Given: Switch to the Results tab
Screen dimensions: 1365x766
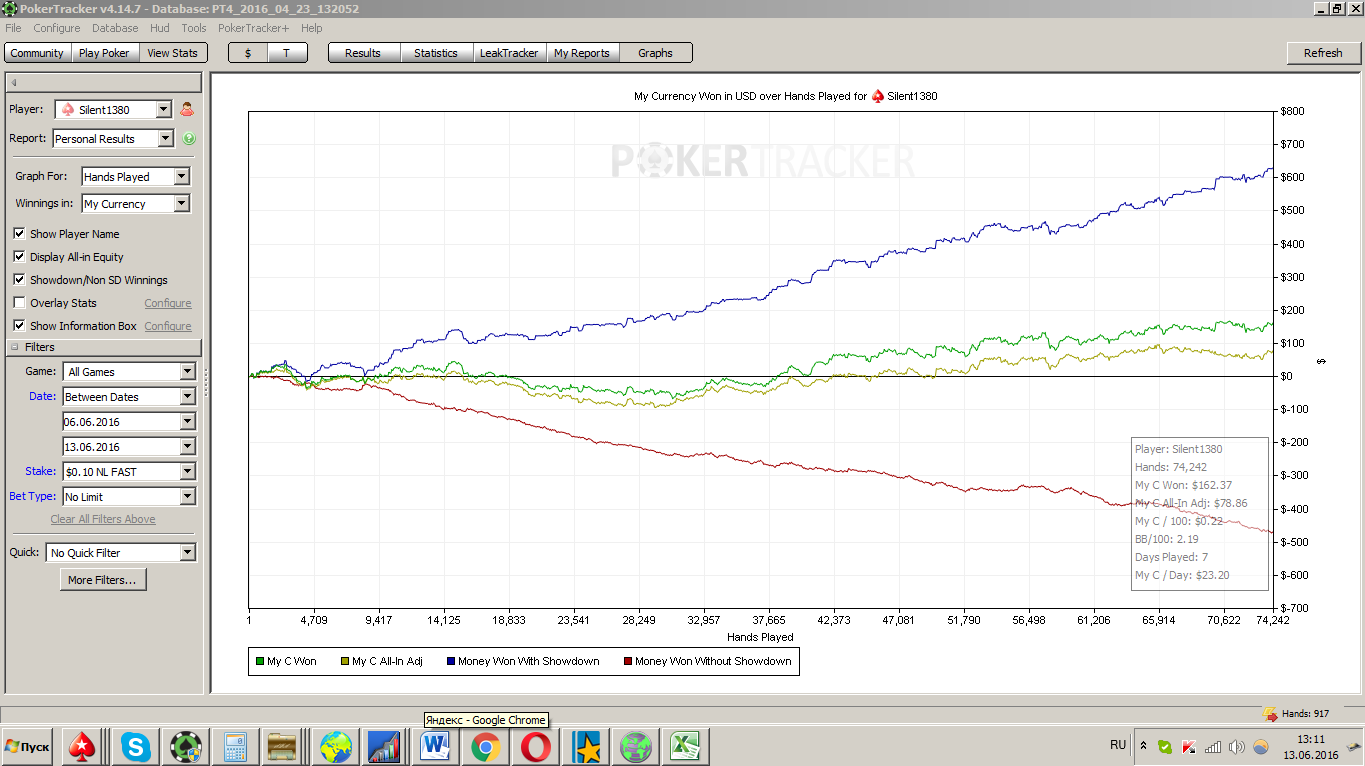Looking at the screenshot, I should tap(363, 53).
